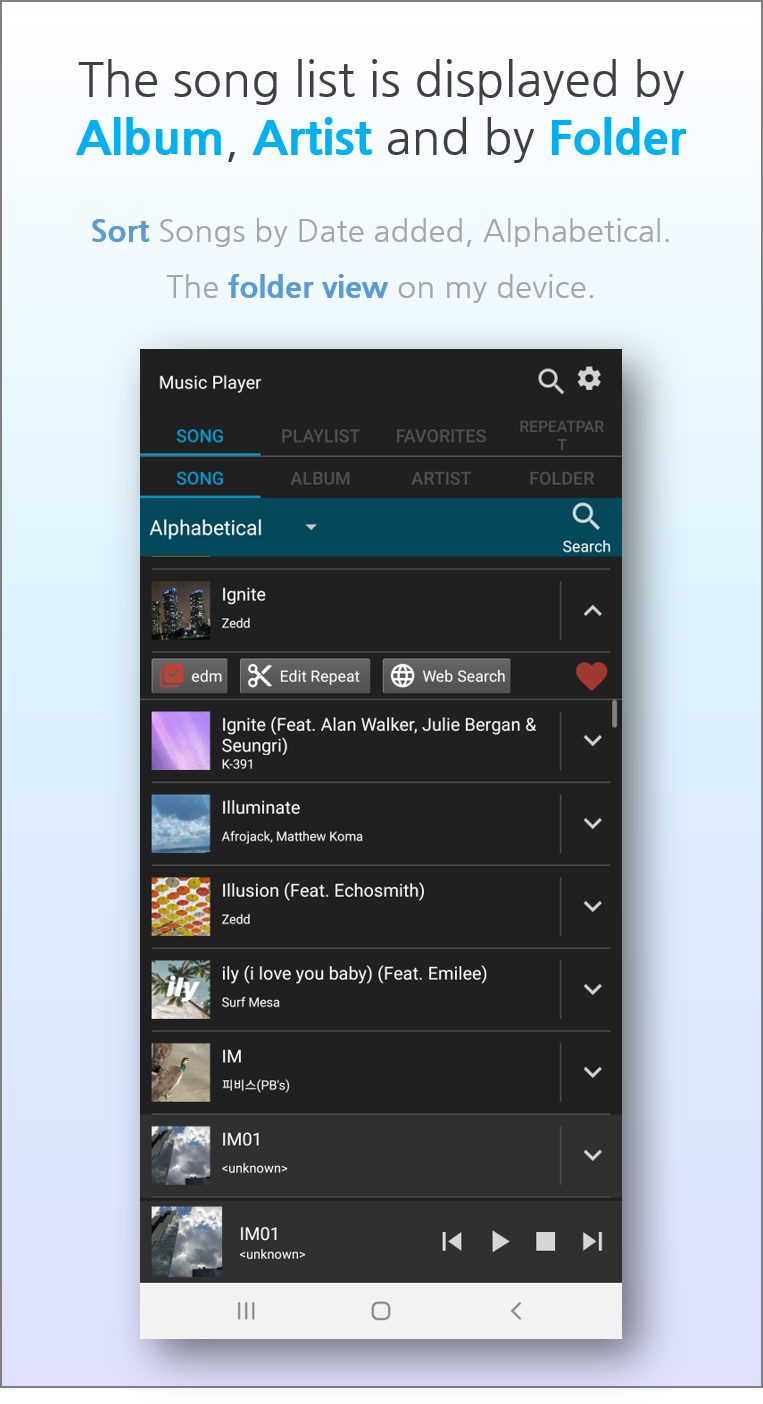Tap Illusion umbrella album art
The height and width of the screenshot is (1404, 763).
click(x=181, y=906)
